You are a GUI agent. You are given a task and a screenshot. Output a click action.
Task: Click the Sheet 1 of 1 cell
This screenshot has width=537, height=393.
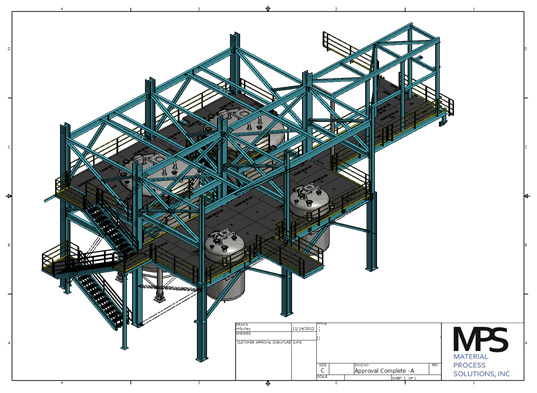[x=416, y=378]
